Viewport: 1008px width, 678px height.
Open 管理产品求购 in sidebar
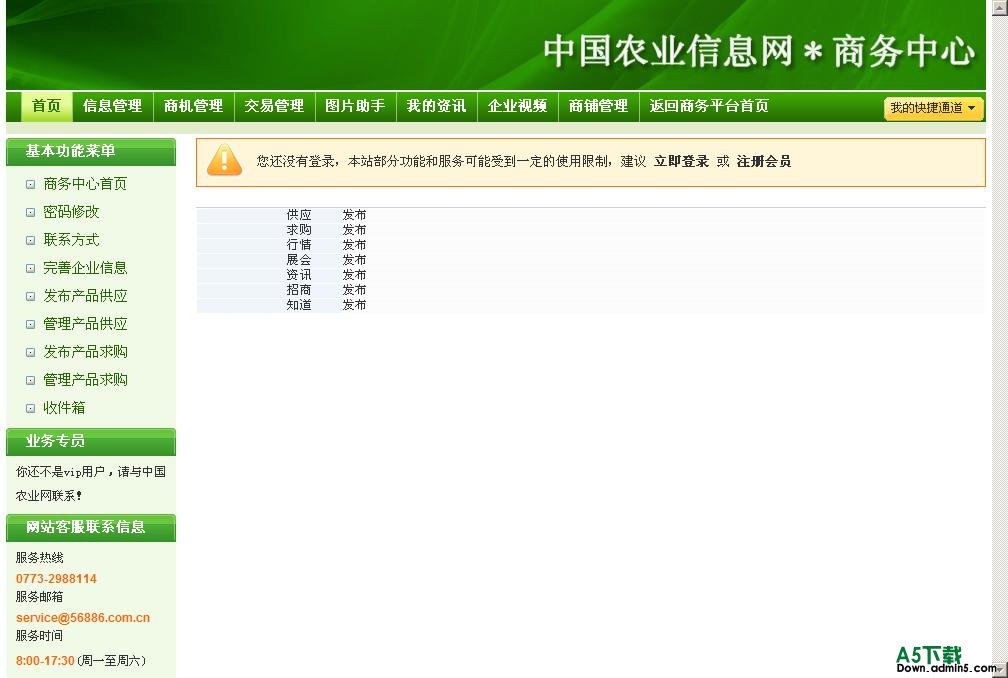click(x=85, y=380)
